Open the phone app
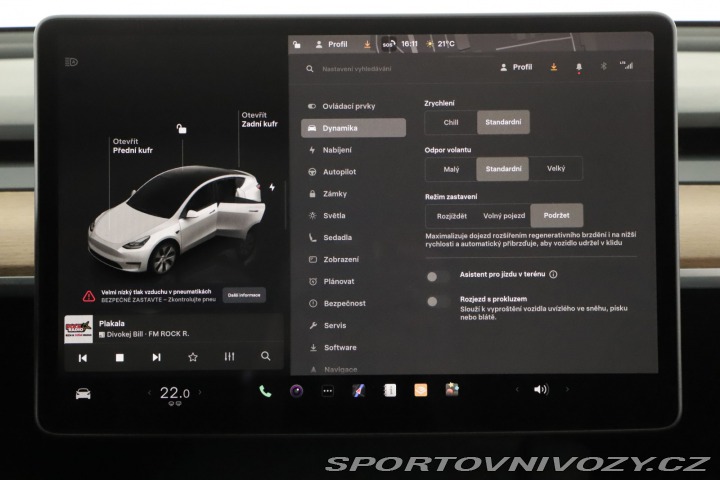Viewport: 720px width, 480px height. coord(265,391)
